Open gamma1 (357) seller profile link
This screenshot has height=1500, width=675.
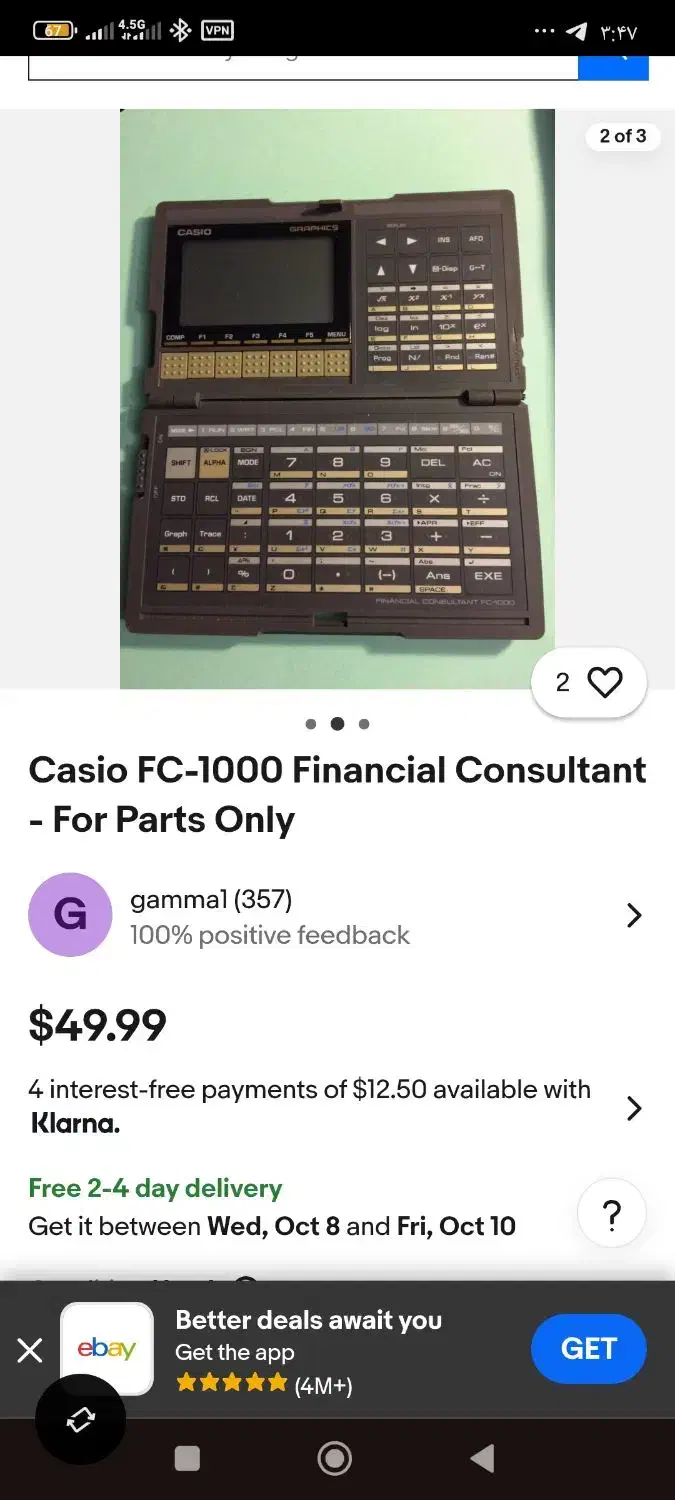211,900
